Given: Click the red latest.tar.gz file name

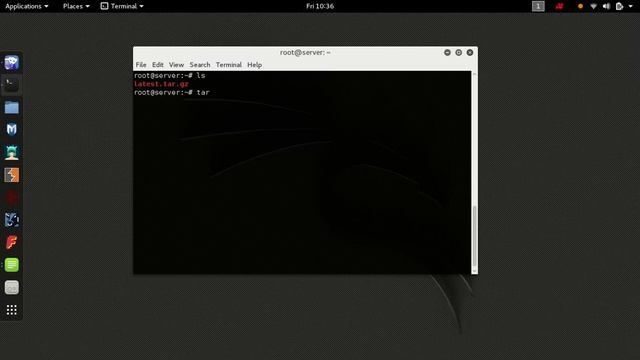Looking at the screenshot, I should point(161,84).
